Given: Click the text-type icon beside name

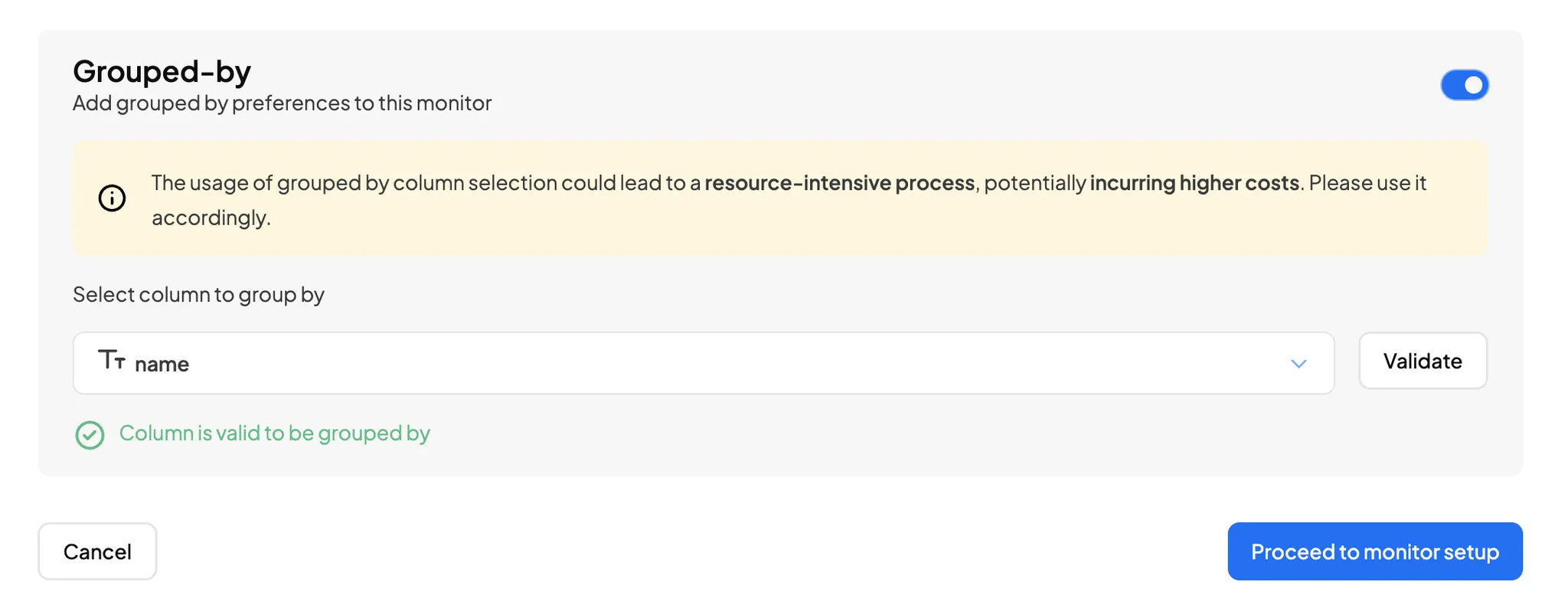Looking at the screenshot, I should tap(112, 360).
